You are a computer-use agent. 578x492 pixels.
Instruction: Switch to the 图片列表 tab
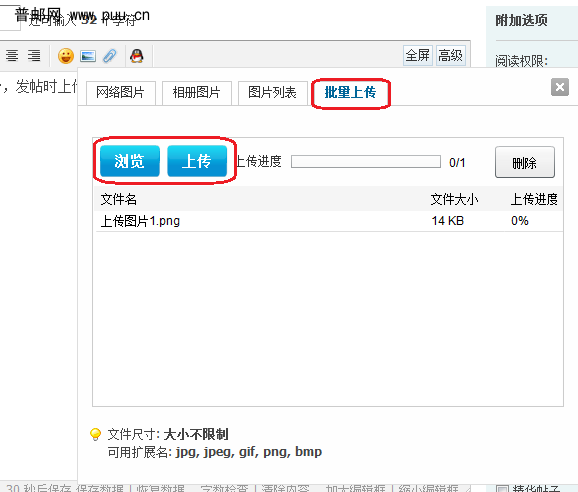272,93
